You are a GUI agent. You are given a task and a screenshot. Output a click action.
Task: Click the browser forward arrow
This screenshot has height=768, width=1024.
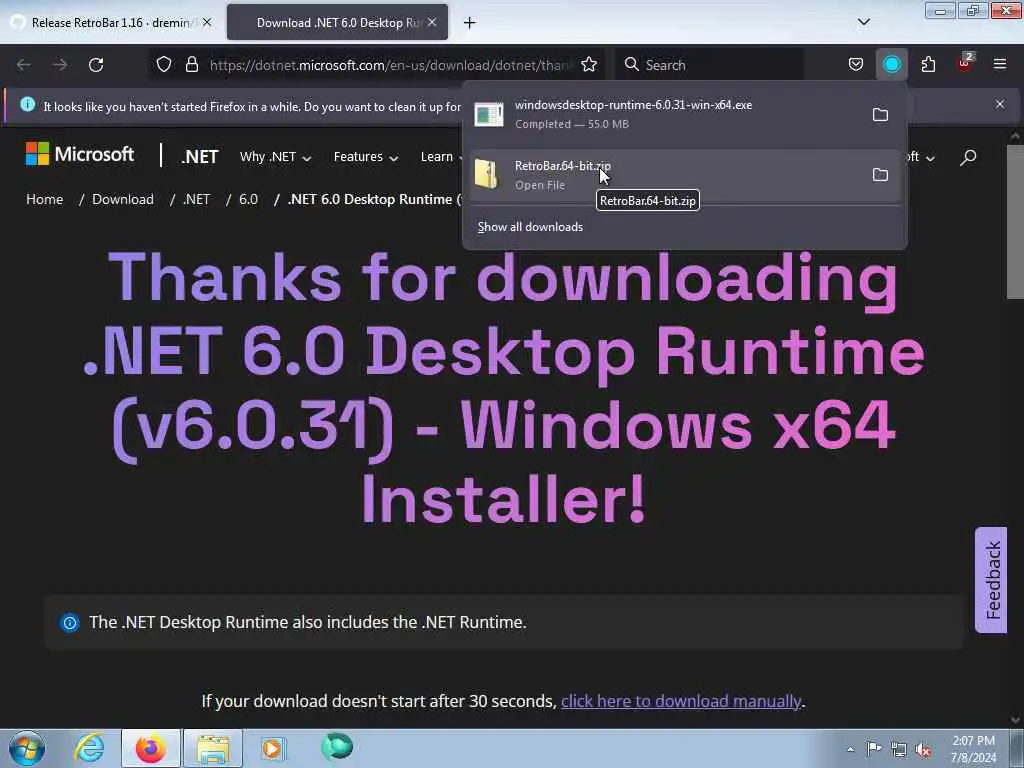coord(59,65)
